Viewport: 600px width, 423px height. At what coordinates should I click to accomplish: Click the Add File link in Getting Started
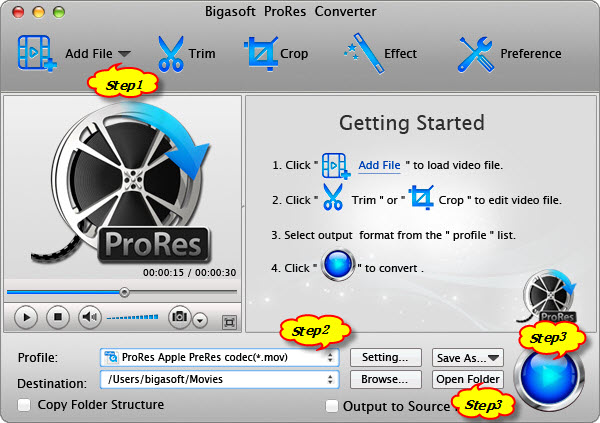[379, 165]
